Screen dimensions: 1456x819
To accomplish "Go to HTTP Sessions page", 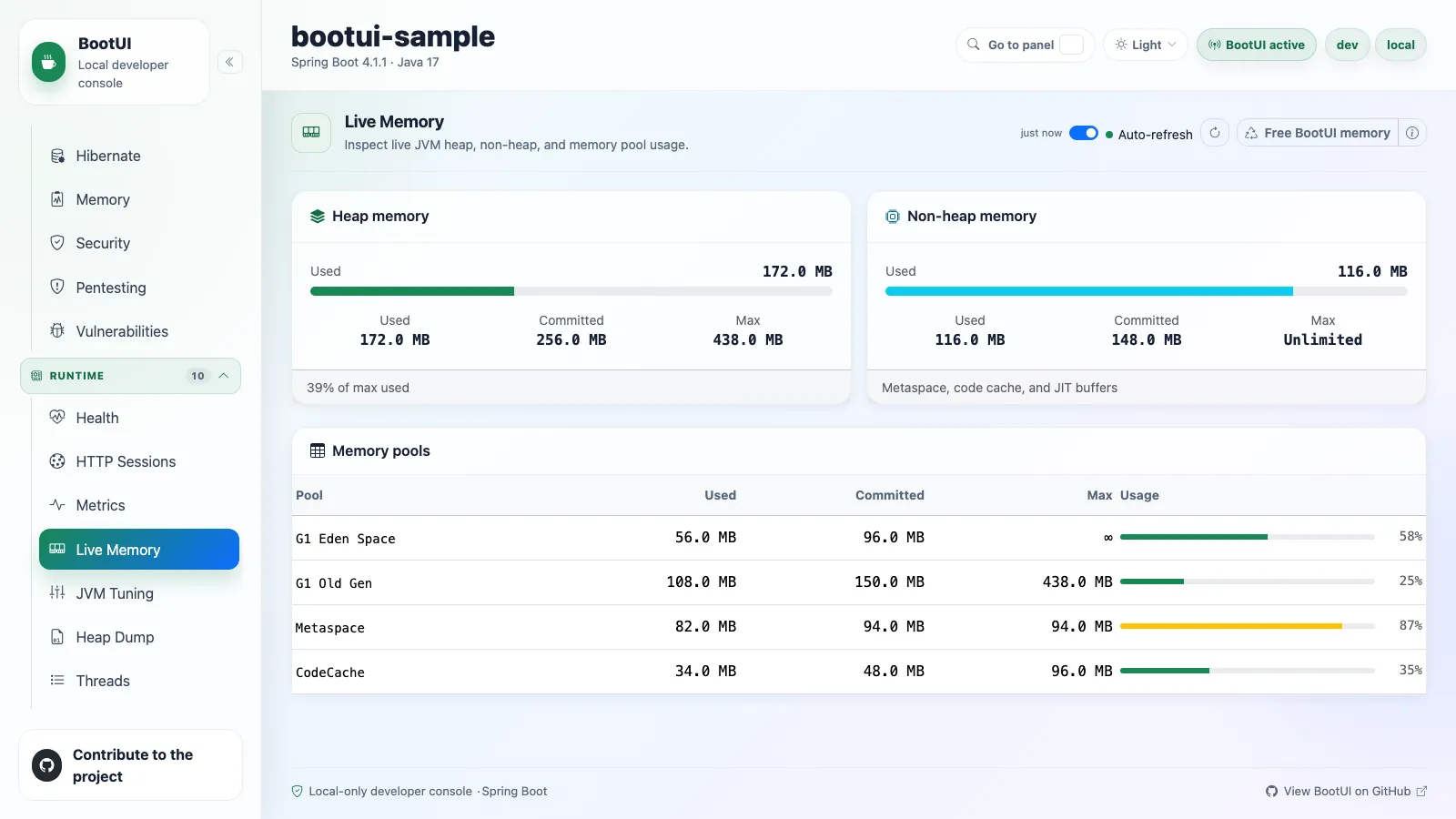I will coord(138,461).
